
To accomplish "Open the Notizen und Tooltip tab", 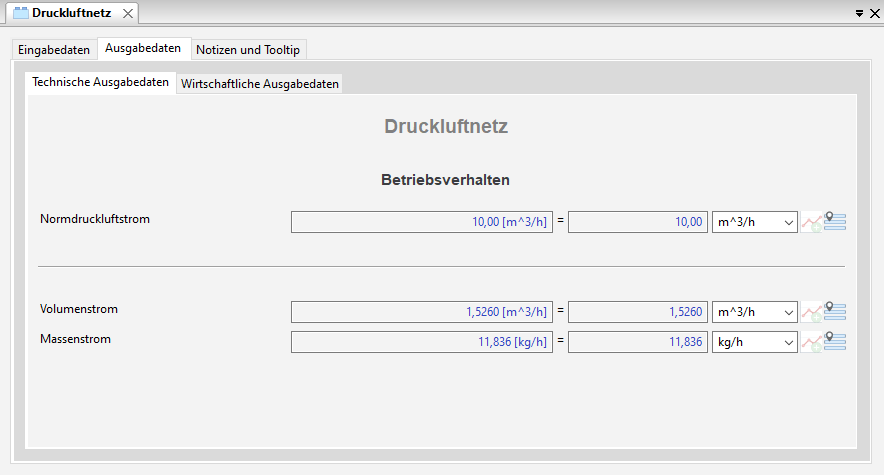I will [248, 50].
